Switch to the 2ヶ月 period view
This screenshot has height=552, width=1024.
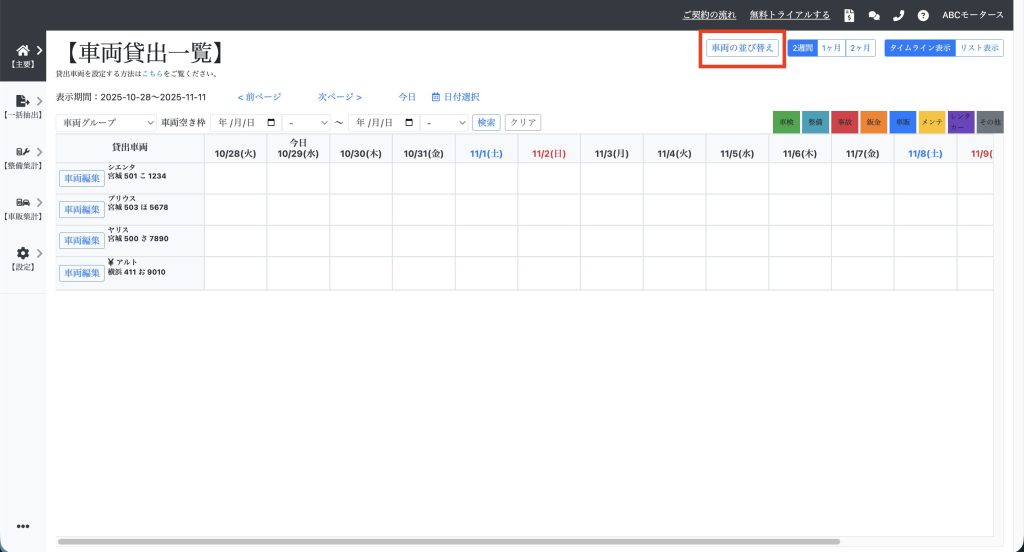[x=860, y=48]
